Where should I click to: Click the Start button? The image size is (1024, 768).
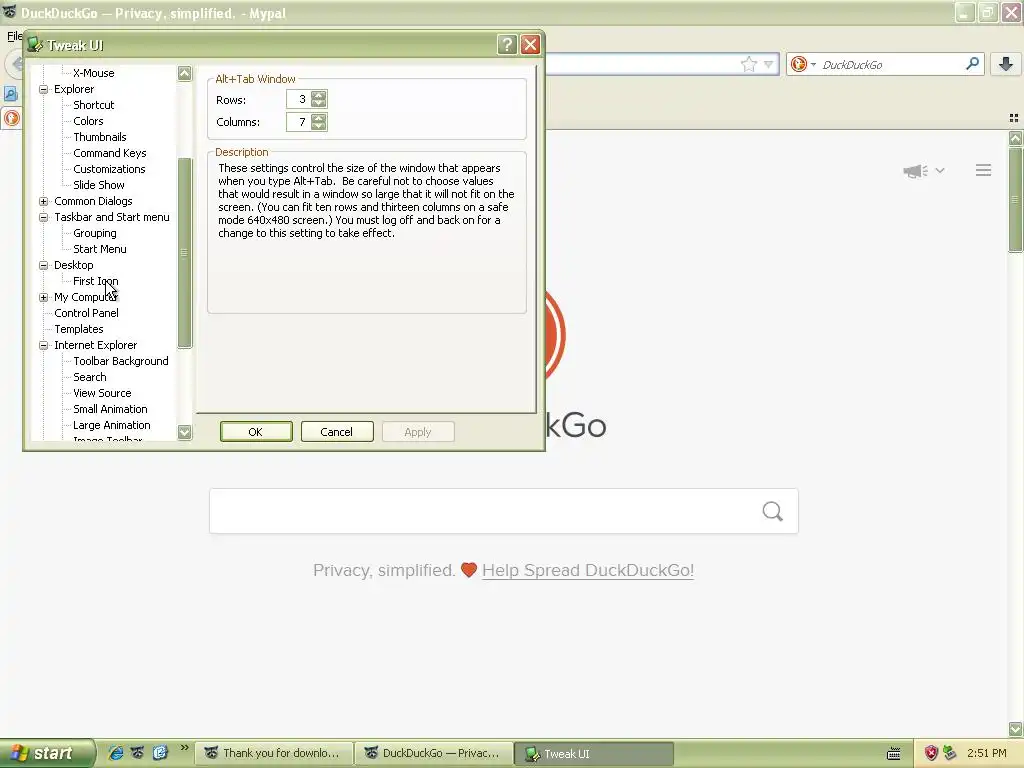46,753
